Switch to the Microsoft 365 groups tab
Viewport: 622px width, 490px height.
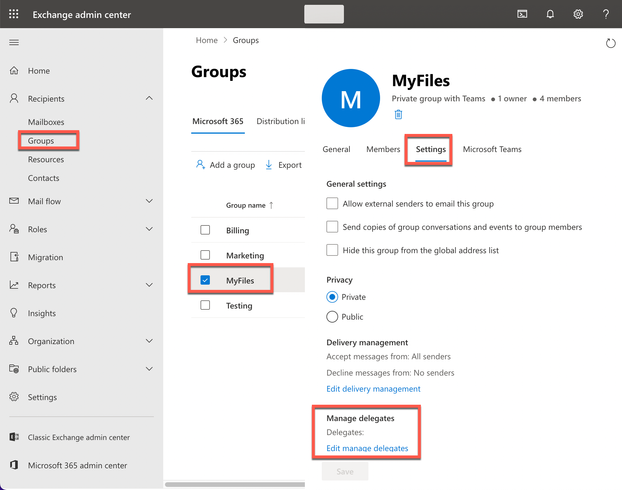pos(218,121)
